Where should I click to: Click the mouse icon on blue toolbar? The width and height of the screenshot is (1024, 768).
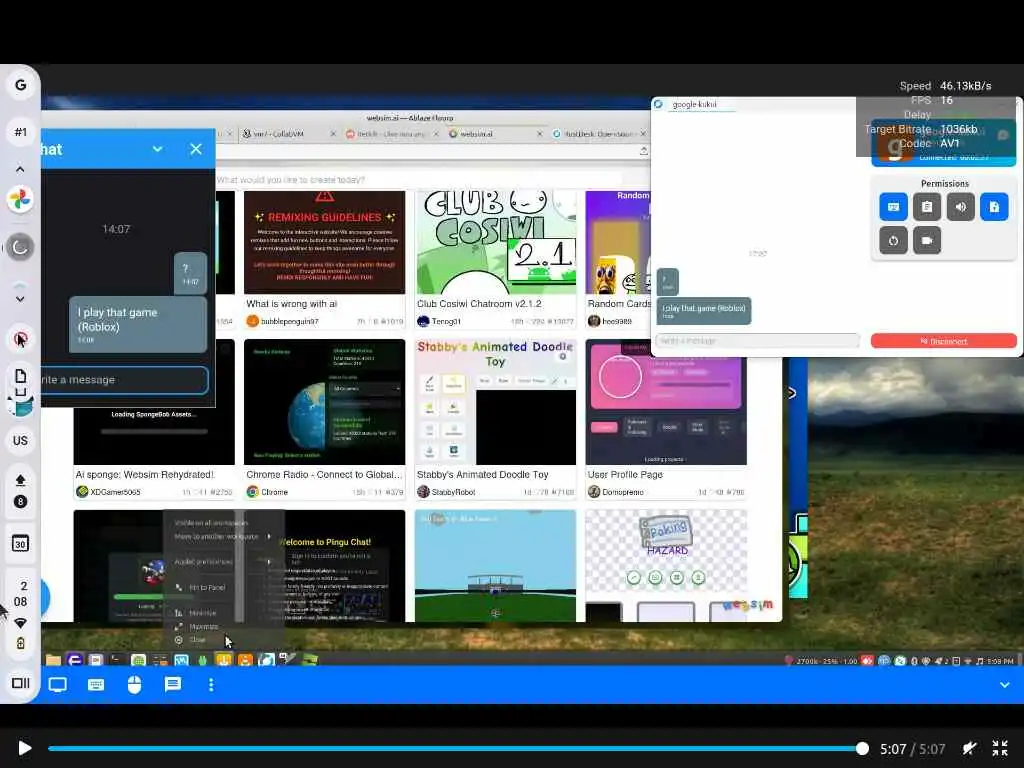(x=134, y=684)
